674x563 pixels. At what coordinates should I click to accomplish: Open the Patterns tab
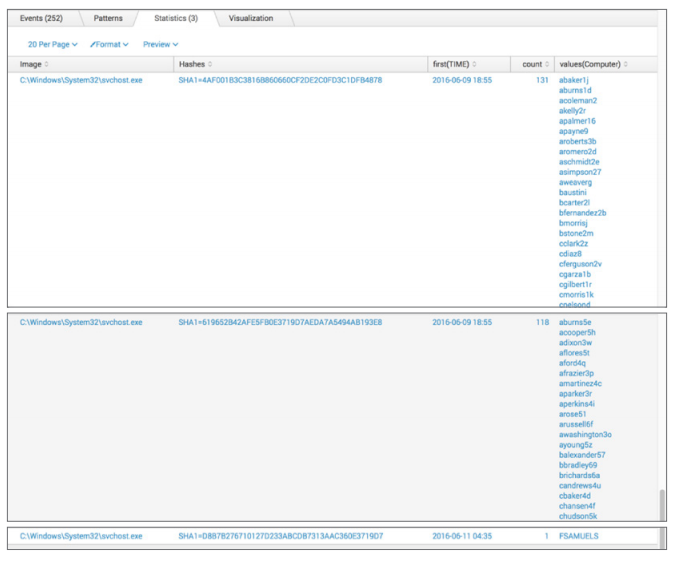[108, 18]
